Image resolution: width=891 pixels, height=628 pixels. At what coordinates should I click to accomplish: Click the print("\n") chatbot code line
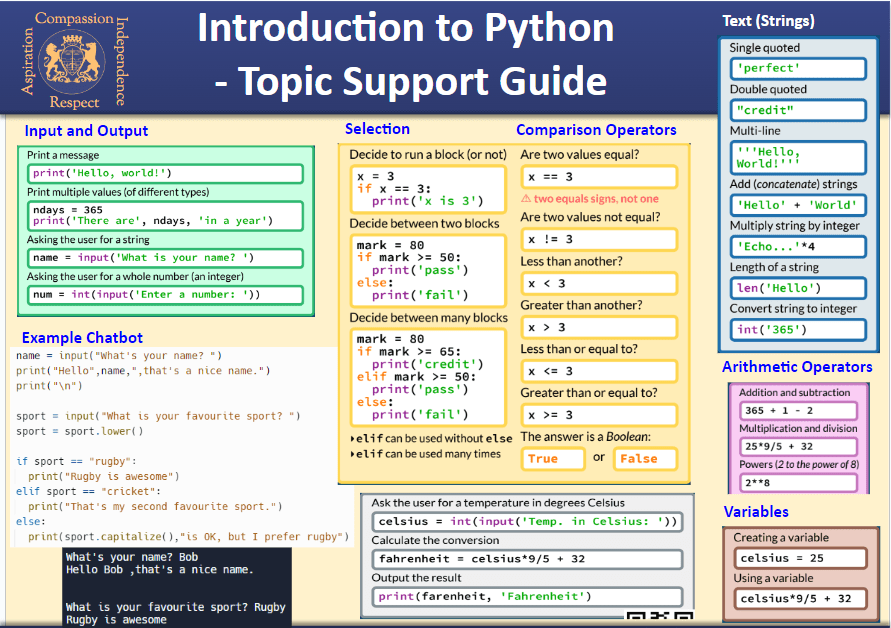49,386
